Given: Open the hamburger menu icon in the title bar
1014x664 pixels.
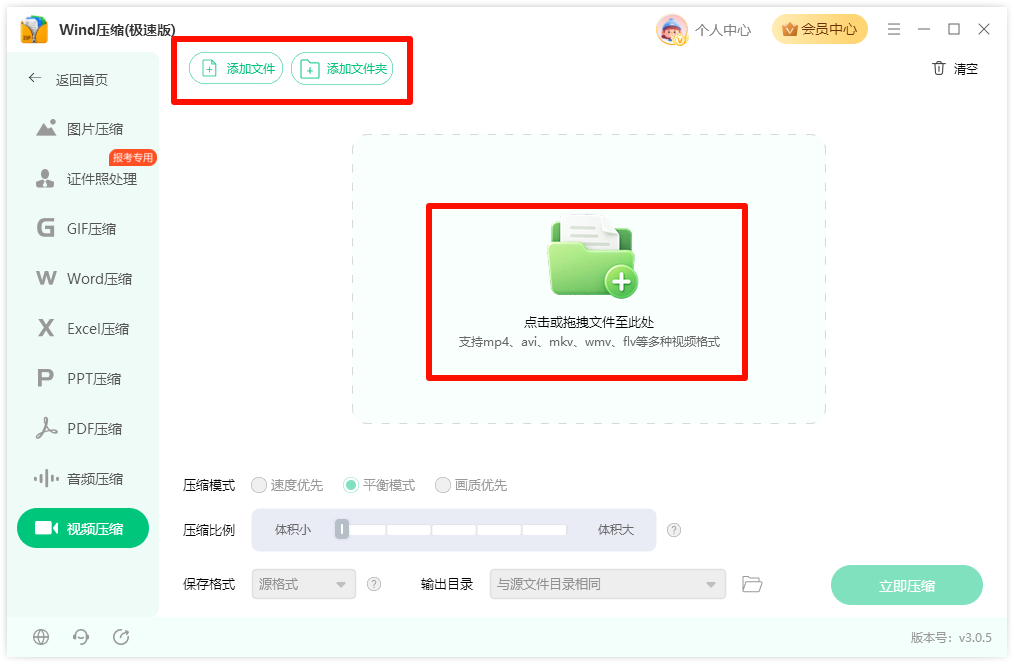Looking at the screenshot, I should click(894, 29).
